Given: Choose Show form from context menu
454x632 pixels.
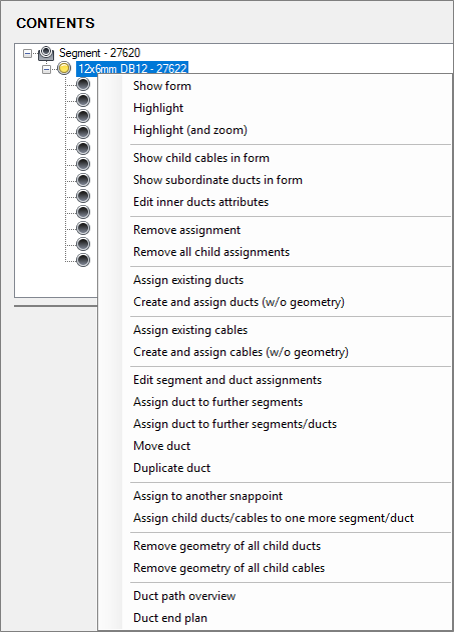Looking at the screenshot, I should click(x=162, y=86).
